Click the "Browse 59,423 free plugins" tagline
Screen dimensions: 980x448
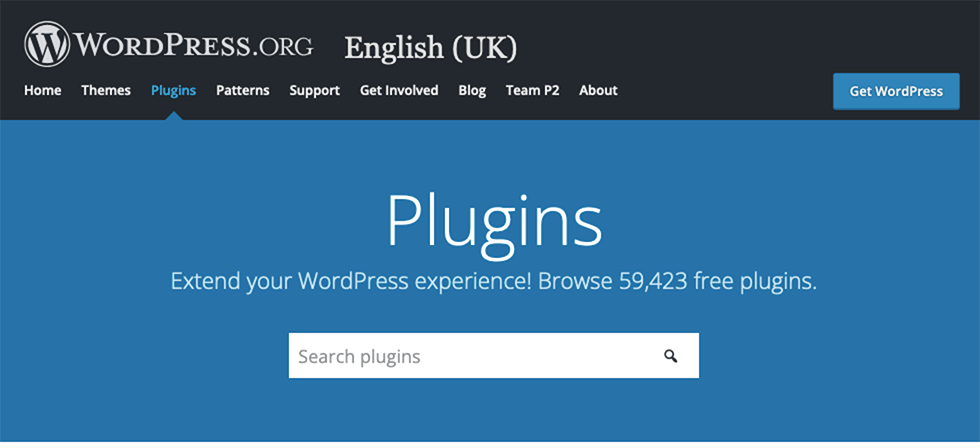[x=677, y=282]
